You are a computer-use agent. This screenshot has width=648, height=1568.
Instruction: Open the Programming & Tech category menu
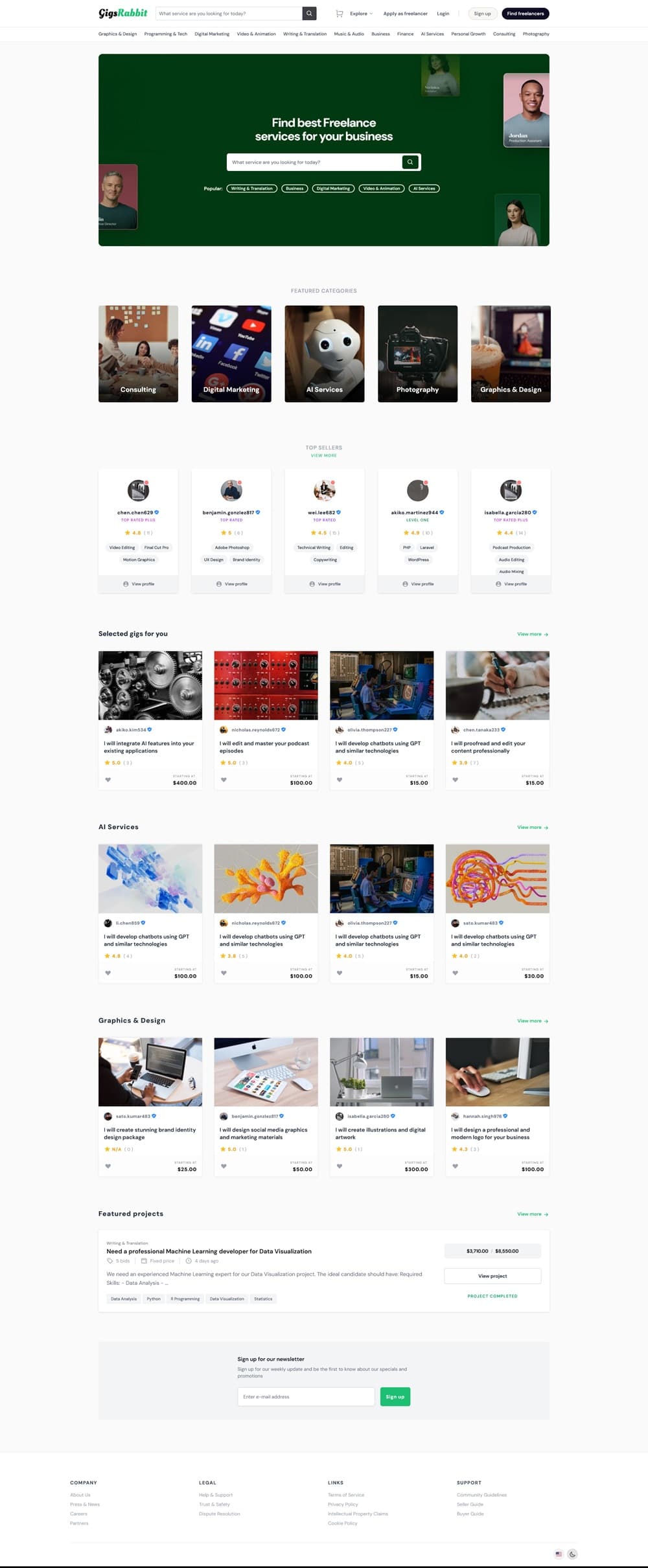pyautogui.click(x=166, y=34)
